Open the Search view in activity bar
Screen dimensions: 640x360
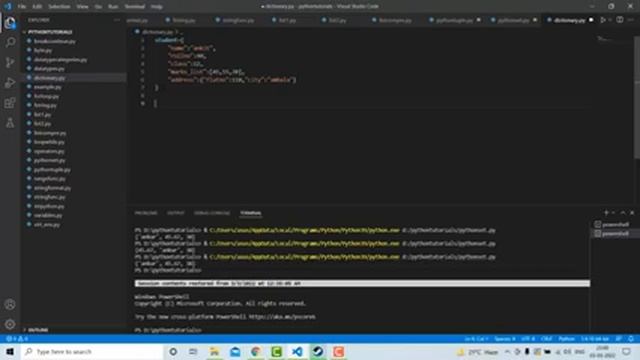(10, 42)
